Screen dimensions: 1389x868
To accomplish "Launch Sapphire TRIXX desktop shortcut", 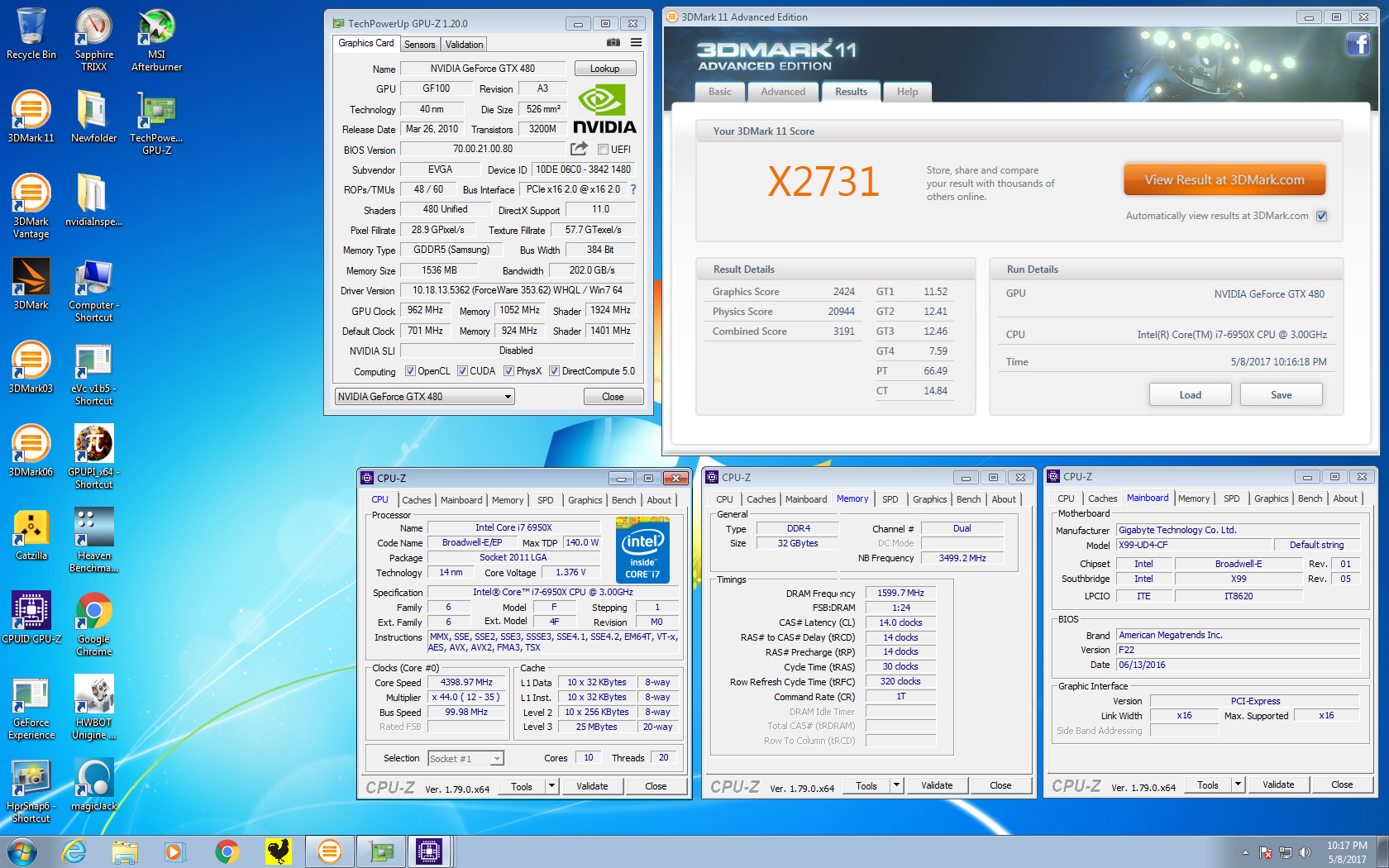I will click(94, 40).
